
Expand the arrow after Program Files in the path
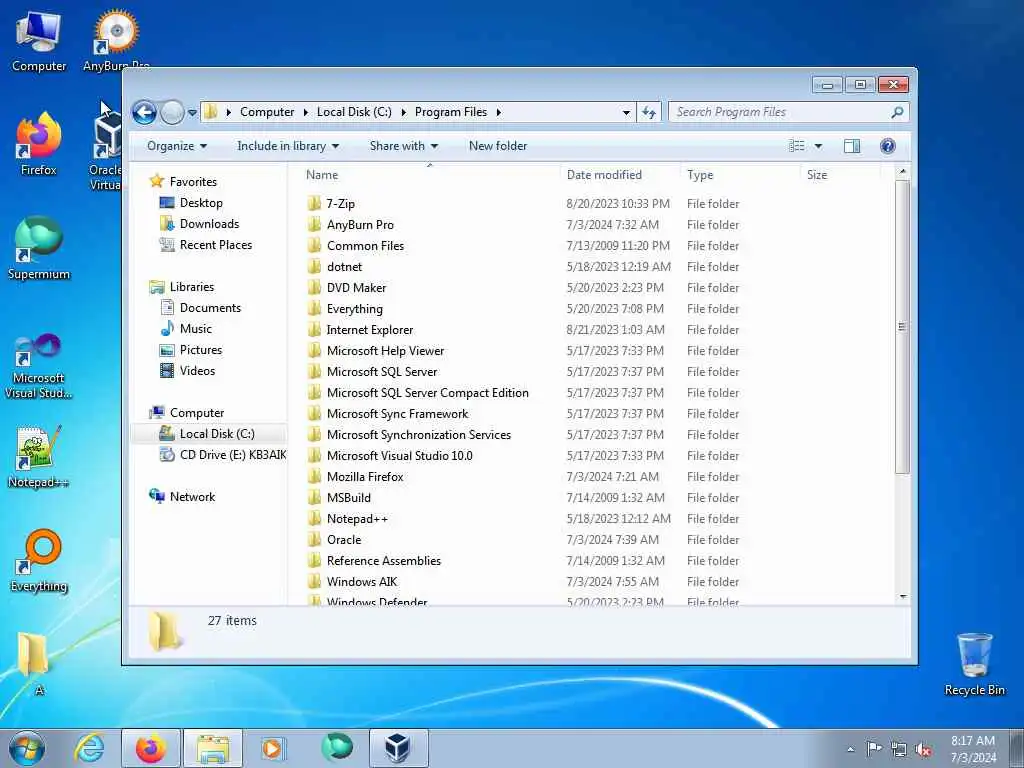498,112
